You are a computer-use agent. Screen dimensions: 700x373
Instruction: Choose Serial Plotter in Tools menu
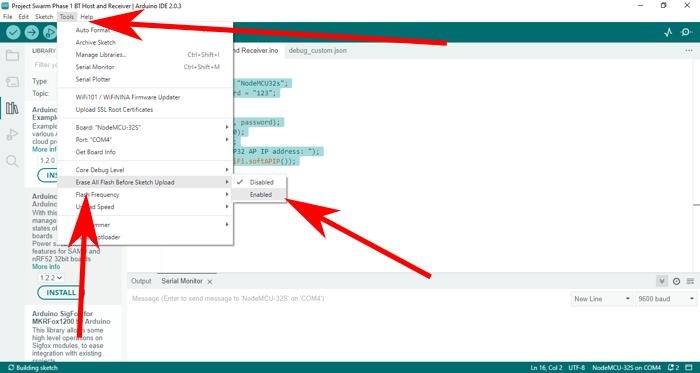(x=146, y=79)
